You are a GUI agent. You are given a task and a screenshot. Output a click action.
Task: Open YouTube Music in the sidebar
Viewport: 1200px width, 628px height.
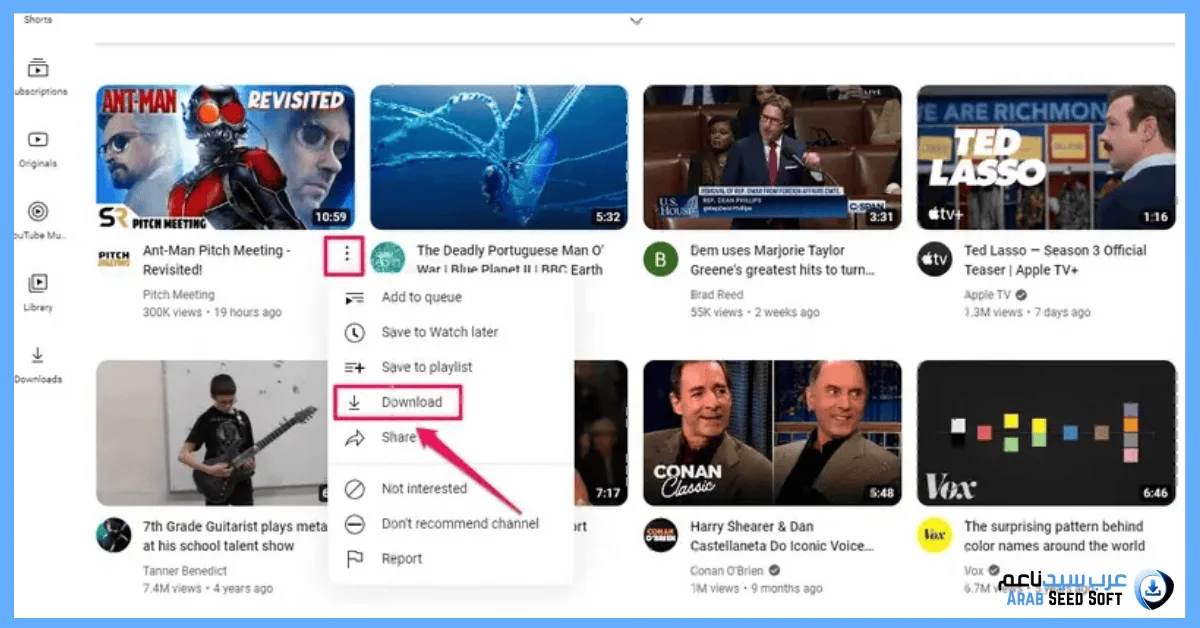pyautogui.click(x=38, y=213)
